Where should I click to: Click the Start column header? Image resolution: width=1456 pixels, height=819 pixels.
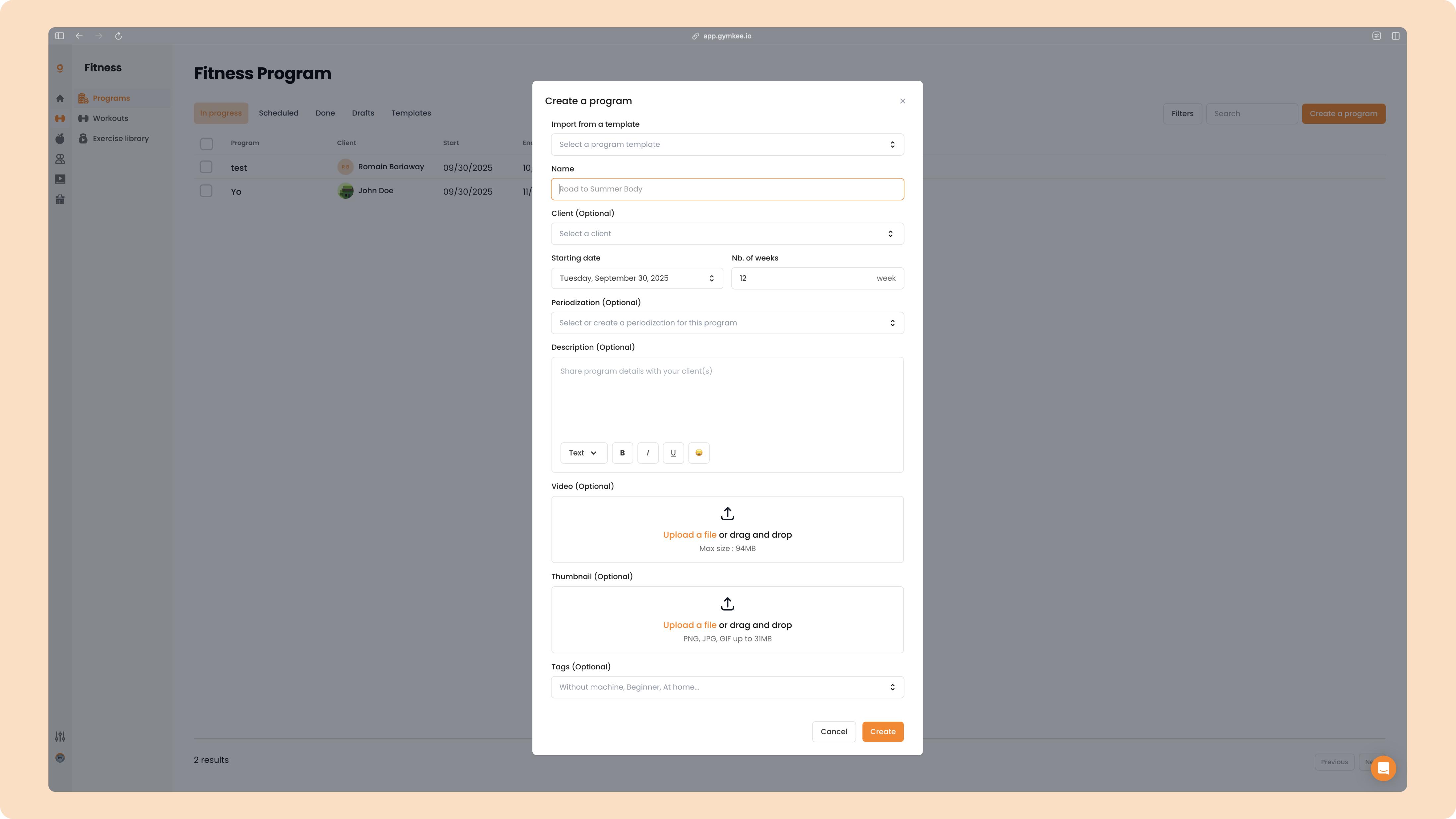click(451, 143)
